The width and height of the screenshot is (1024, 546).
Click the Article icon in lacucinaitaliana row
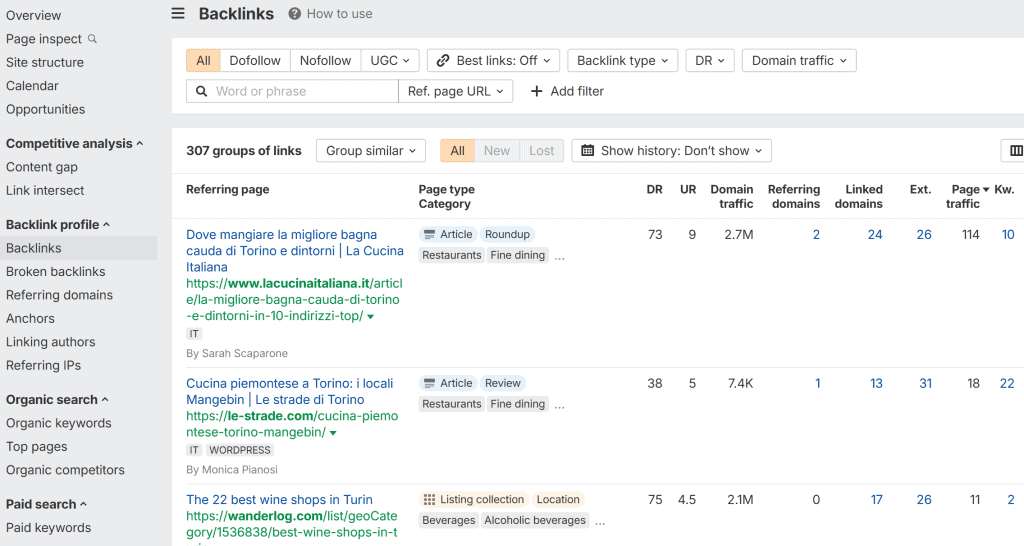click(x=429, y=234)
